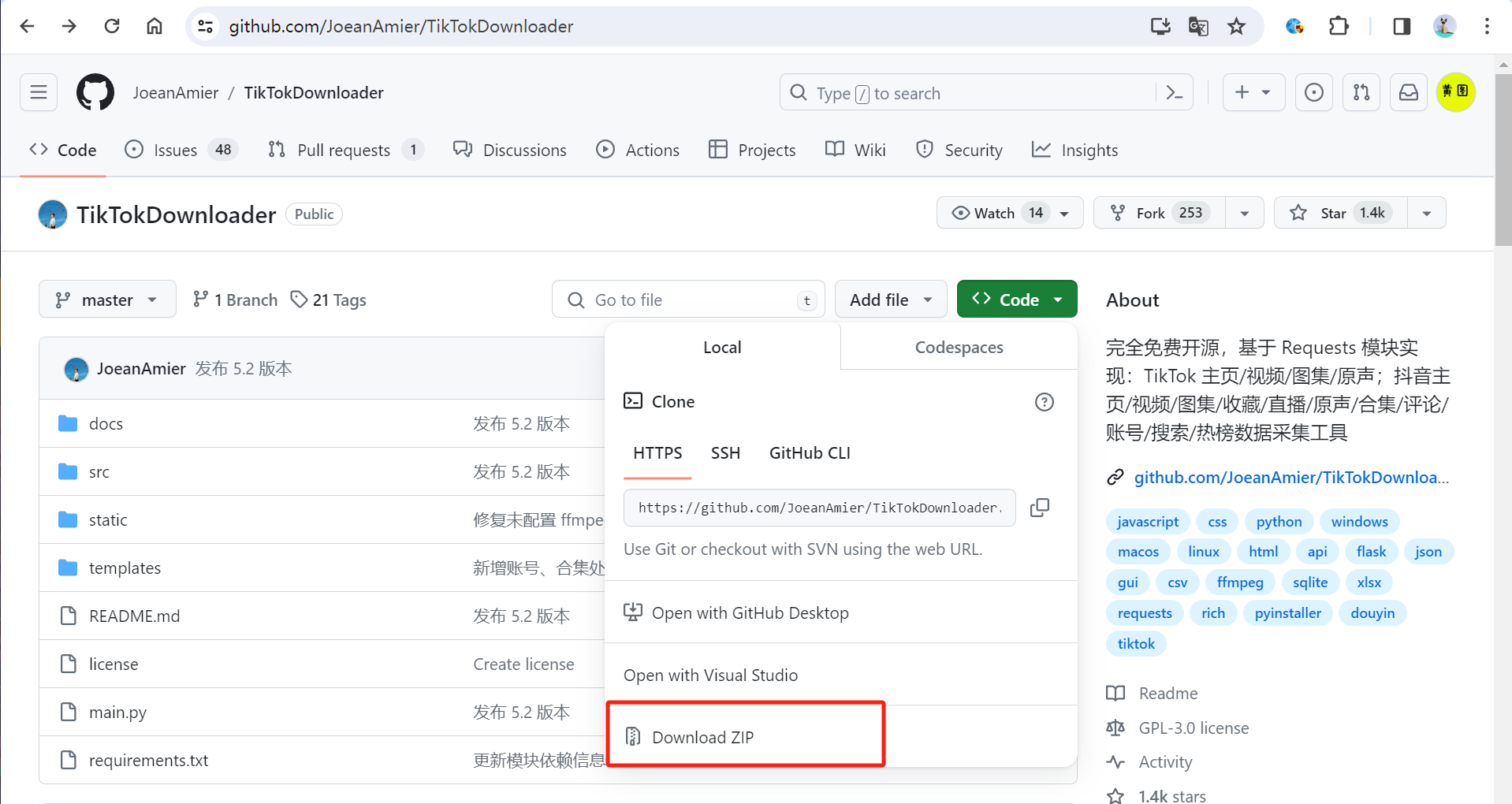Open the Readme link in About

tap(1168, 693)
